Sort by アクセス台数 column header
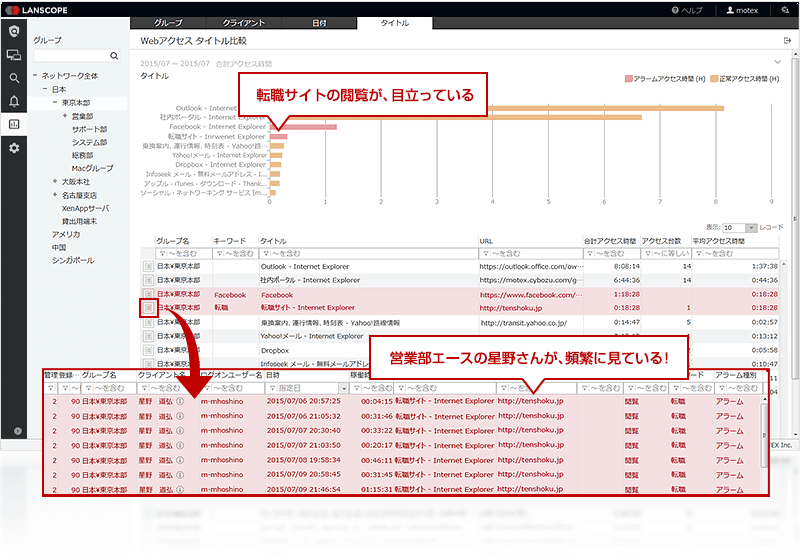This screenshot has width=800, height=554. tap(661, 241)
